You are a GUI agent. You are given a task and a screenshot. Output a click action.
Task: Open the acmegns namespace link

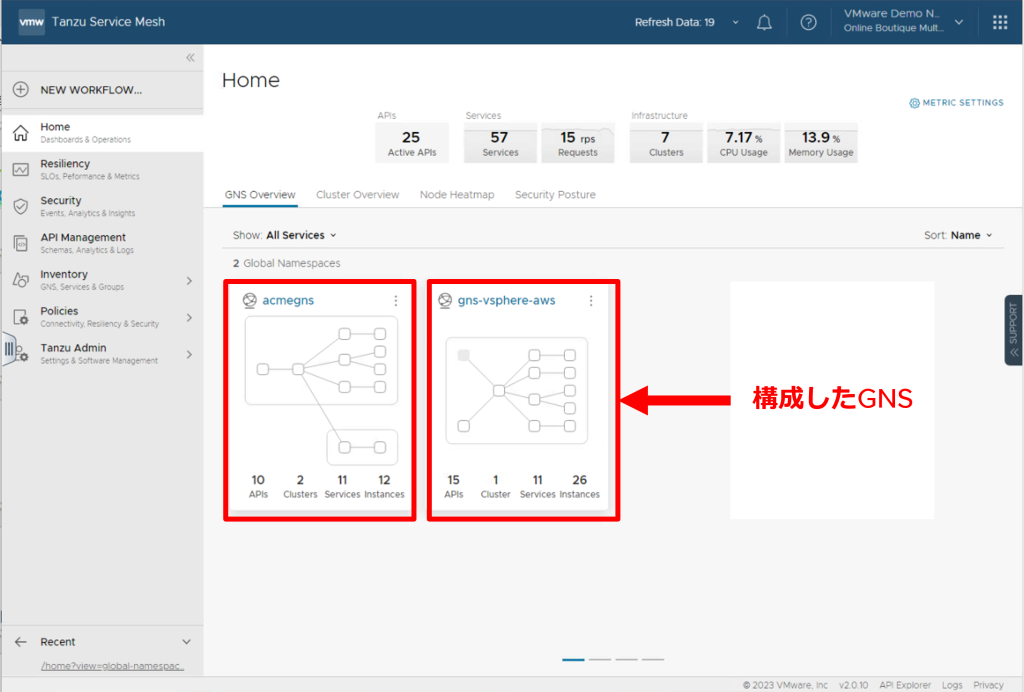click(x=288, y=300)
